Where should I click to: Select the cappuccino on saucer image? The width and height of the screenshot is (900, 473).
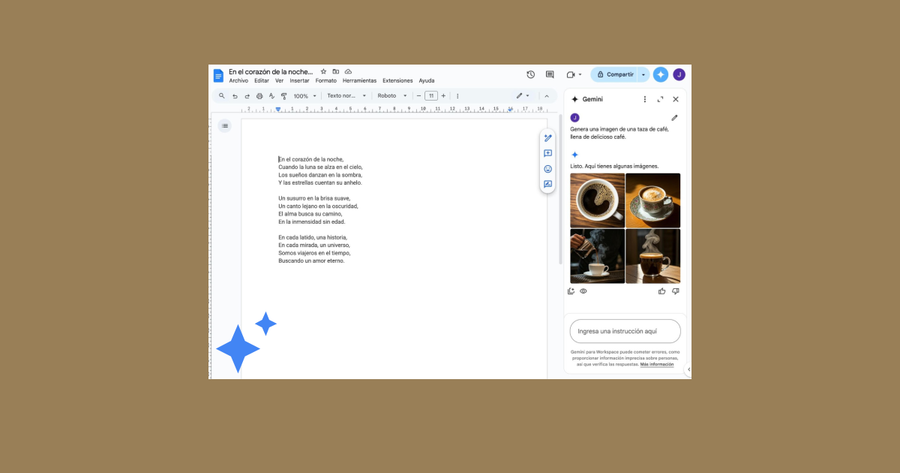point(653,200)
